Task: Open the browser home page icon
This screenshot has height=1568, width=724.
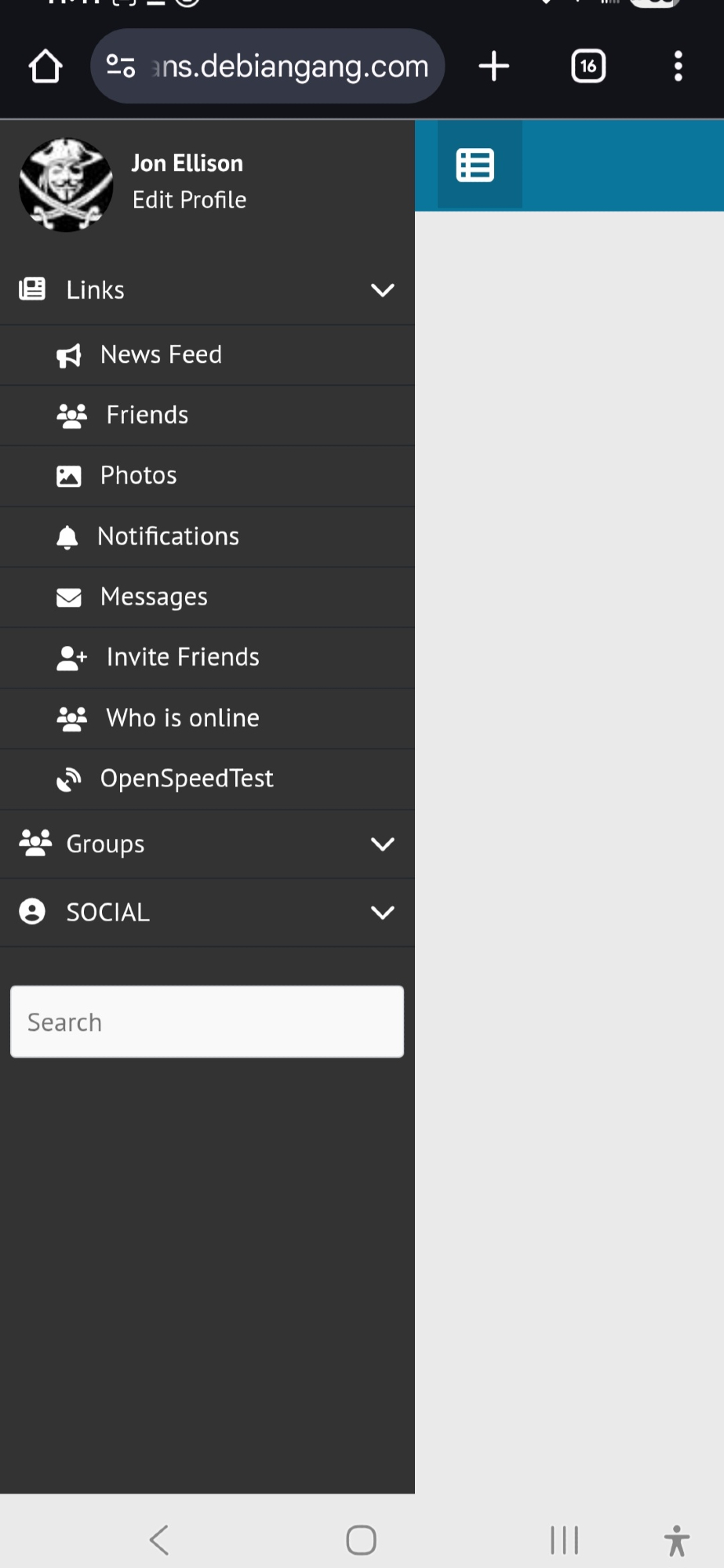Action: (45, 67)
